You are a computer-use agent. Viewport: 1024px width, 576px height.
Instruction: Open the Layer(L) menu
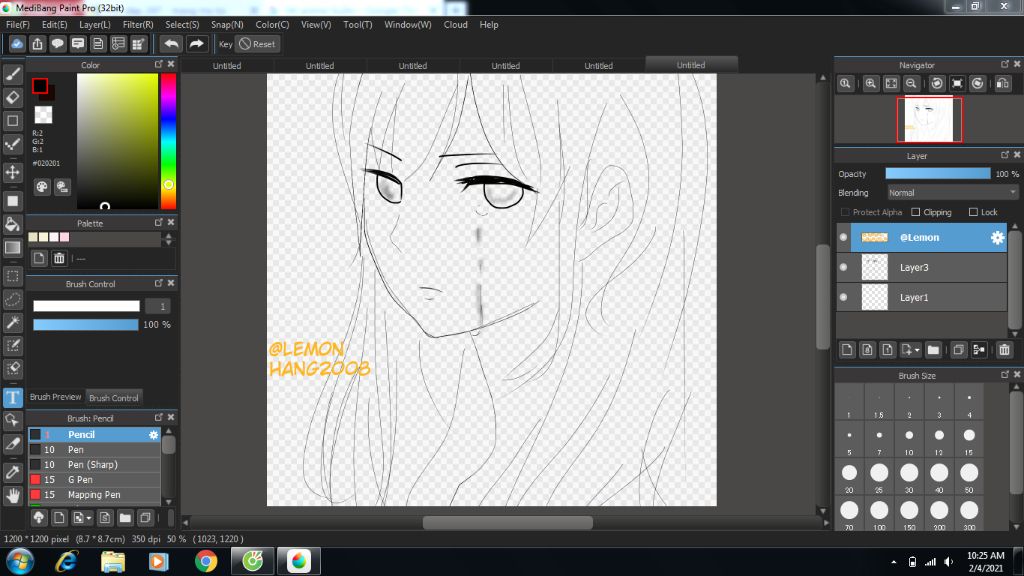(x=95, y=25)
